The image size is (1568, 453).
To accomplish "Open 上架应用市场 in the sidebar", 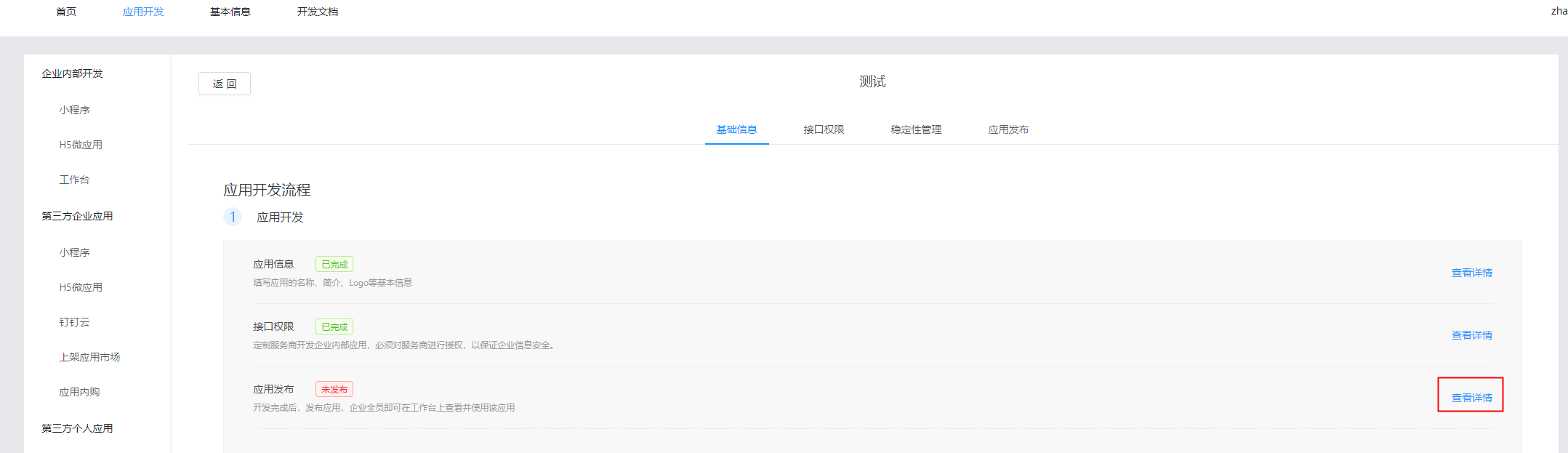I will coord(89,357).
